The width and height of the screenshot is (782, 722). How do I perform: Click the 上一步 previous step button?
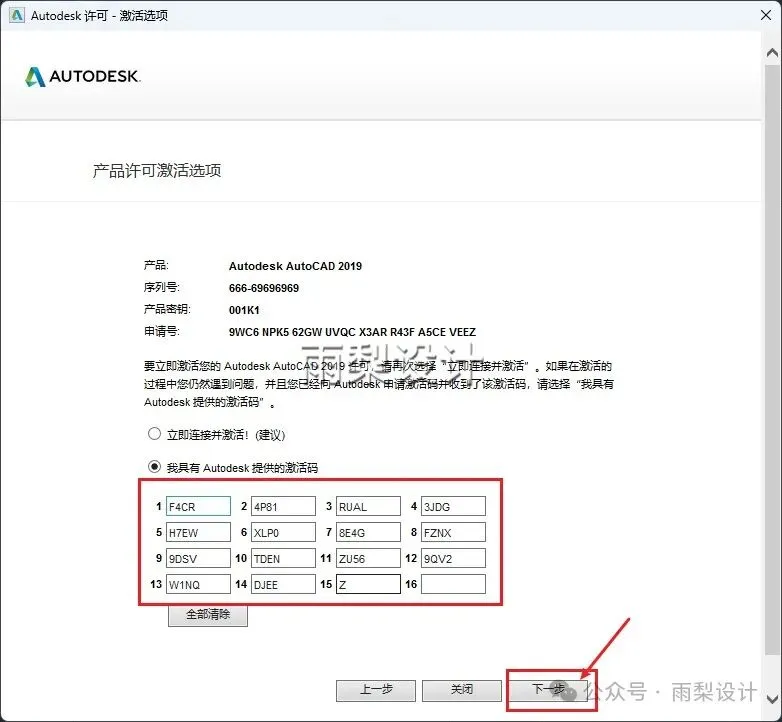[x=376, y=690]
